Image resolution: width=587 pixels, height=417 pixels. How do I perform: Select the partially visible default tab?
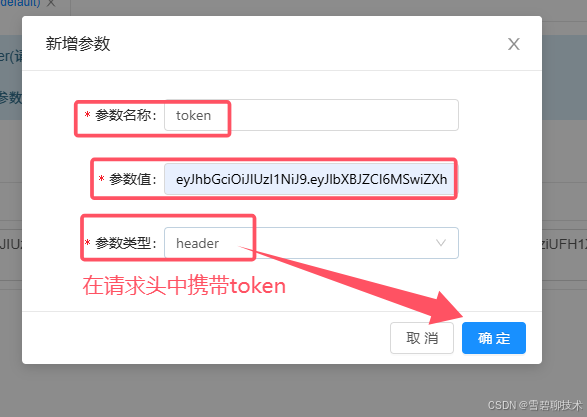[x=21, y=3]
